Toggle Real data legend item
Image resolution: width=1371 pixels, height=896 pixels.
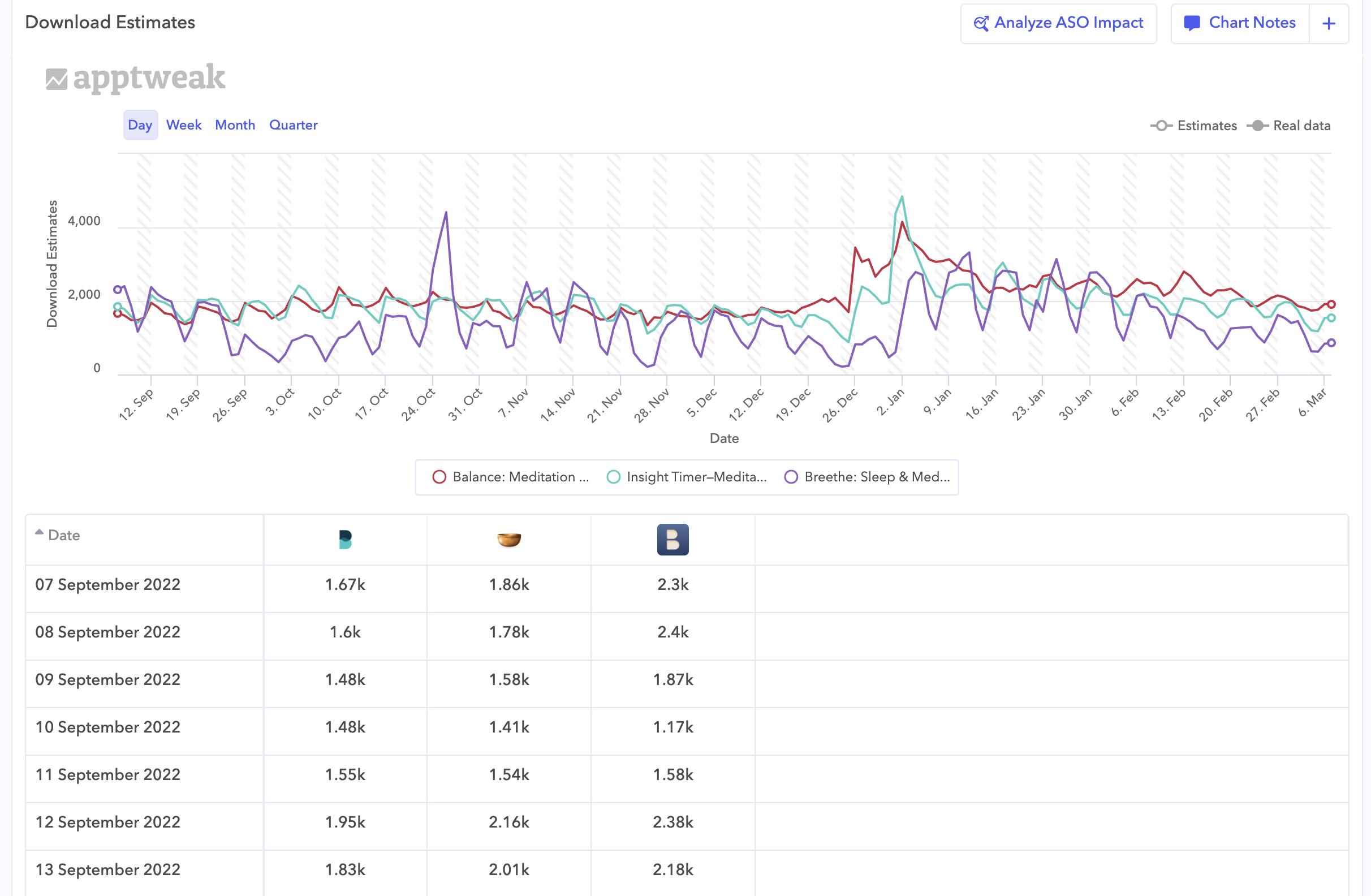tap(1289, 126)
